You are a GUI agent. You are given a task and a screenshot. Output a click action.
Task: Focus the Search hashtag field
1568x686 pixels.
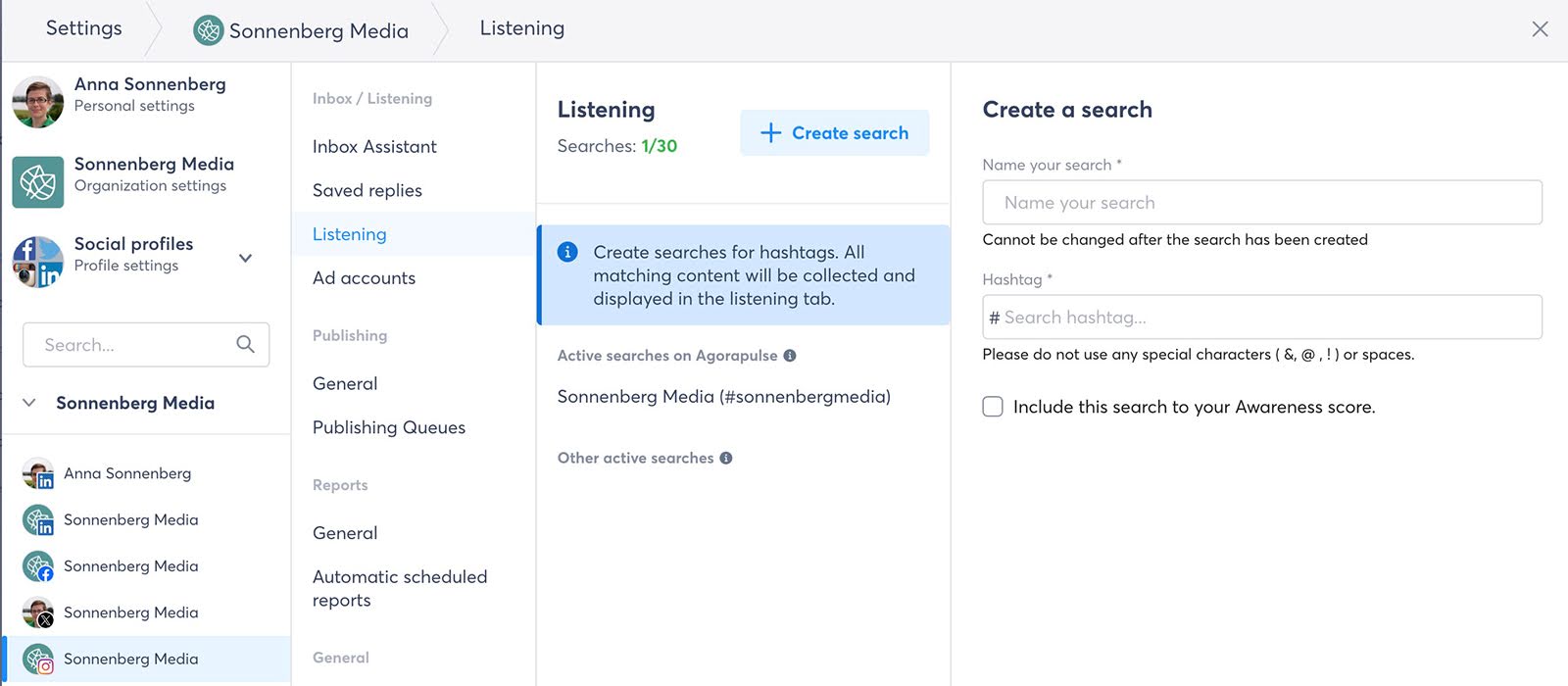[x=1262, y=318]
